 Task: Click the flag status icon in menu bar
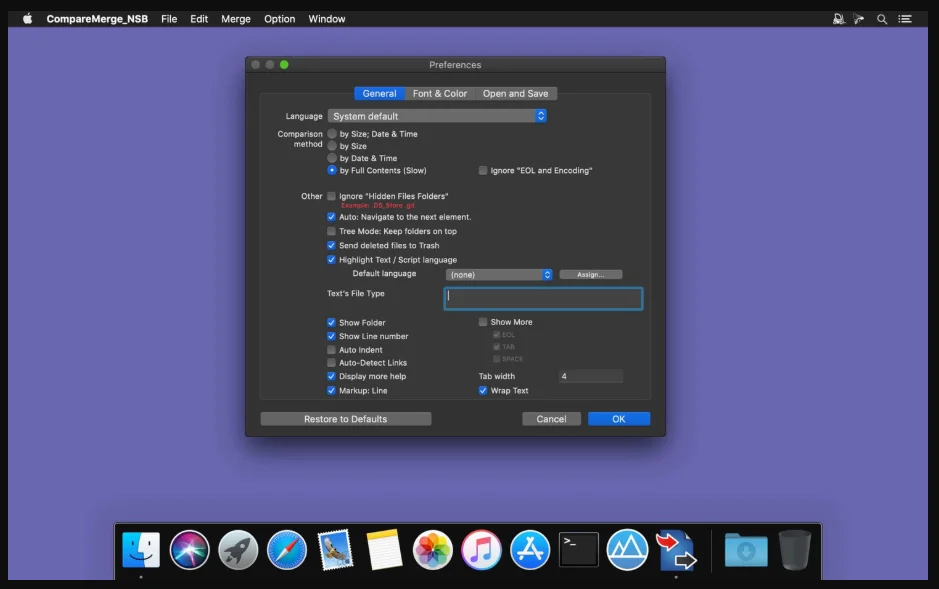[859, 19]
